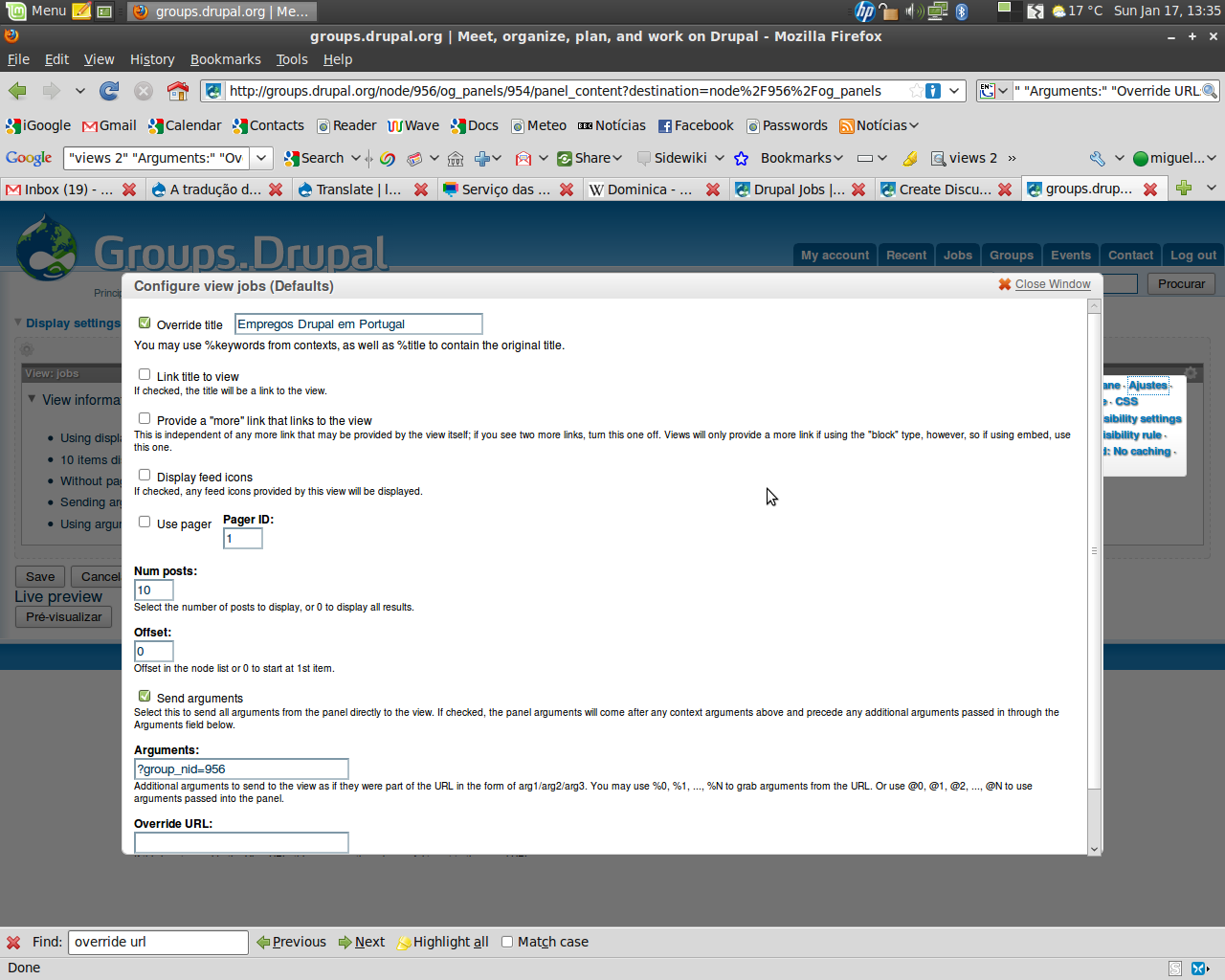Click the Home icon in navigation bar
Screen dimensions: 1225x980
click(x=178, y=91)
